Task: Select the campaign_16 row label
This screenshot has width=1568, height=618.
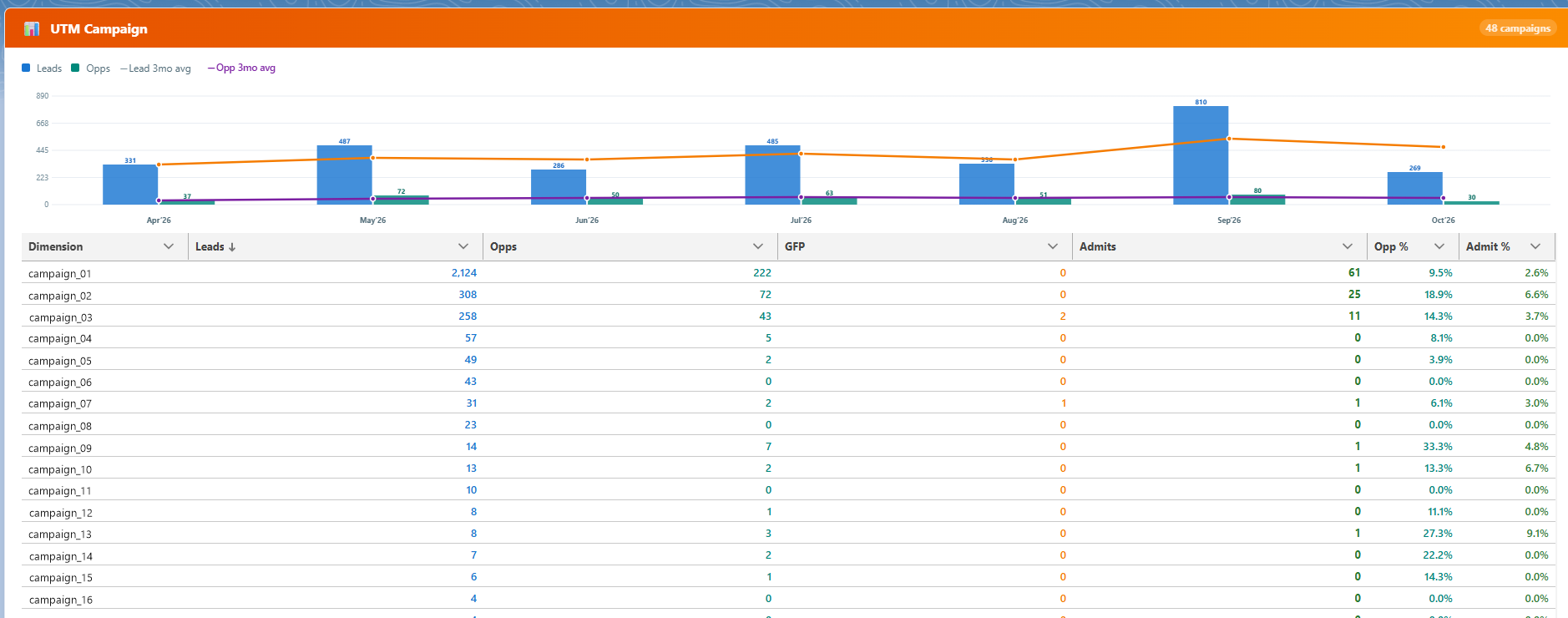Action: [60, 600]
